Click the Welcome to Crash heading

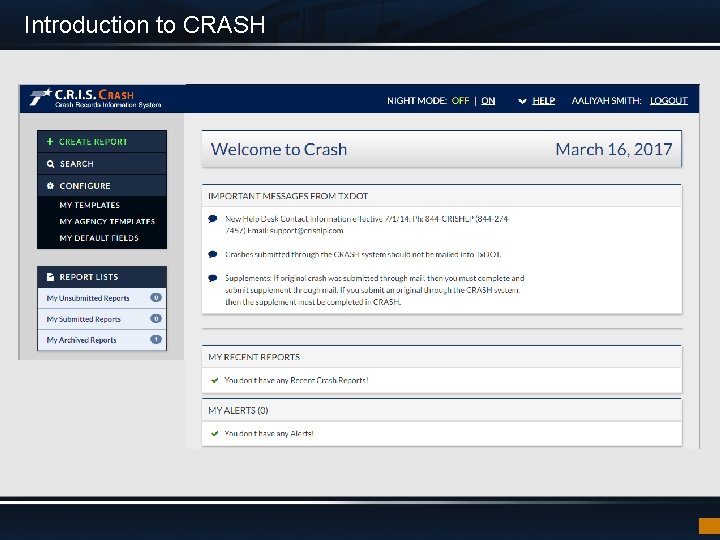279,149
